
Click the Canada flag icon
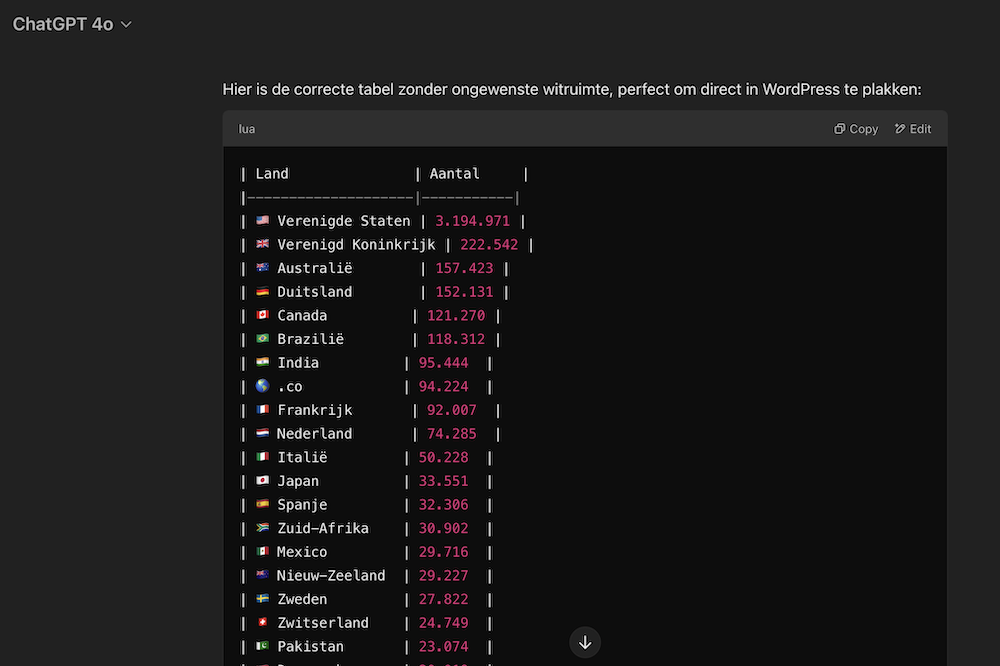pos(263,316)
